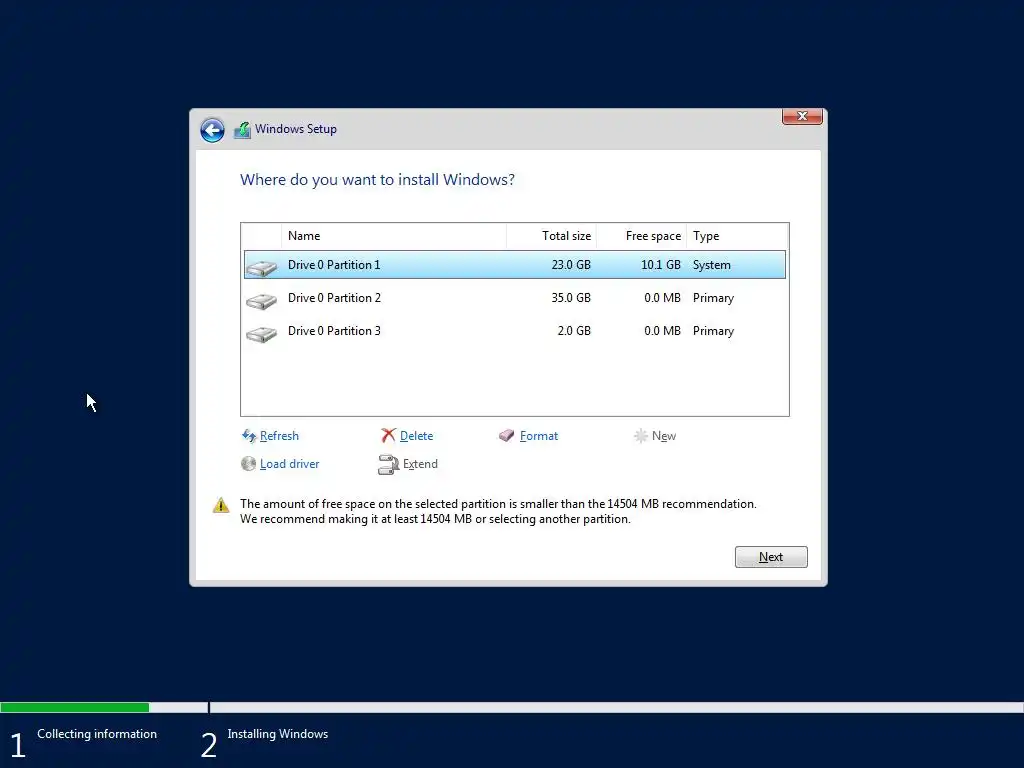Click the 2.0 GB total size cell
Viewport: 1024px width, 768px height.
click(574, 331)
